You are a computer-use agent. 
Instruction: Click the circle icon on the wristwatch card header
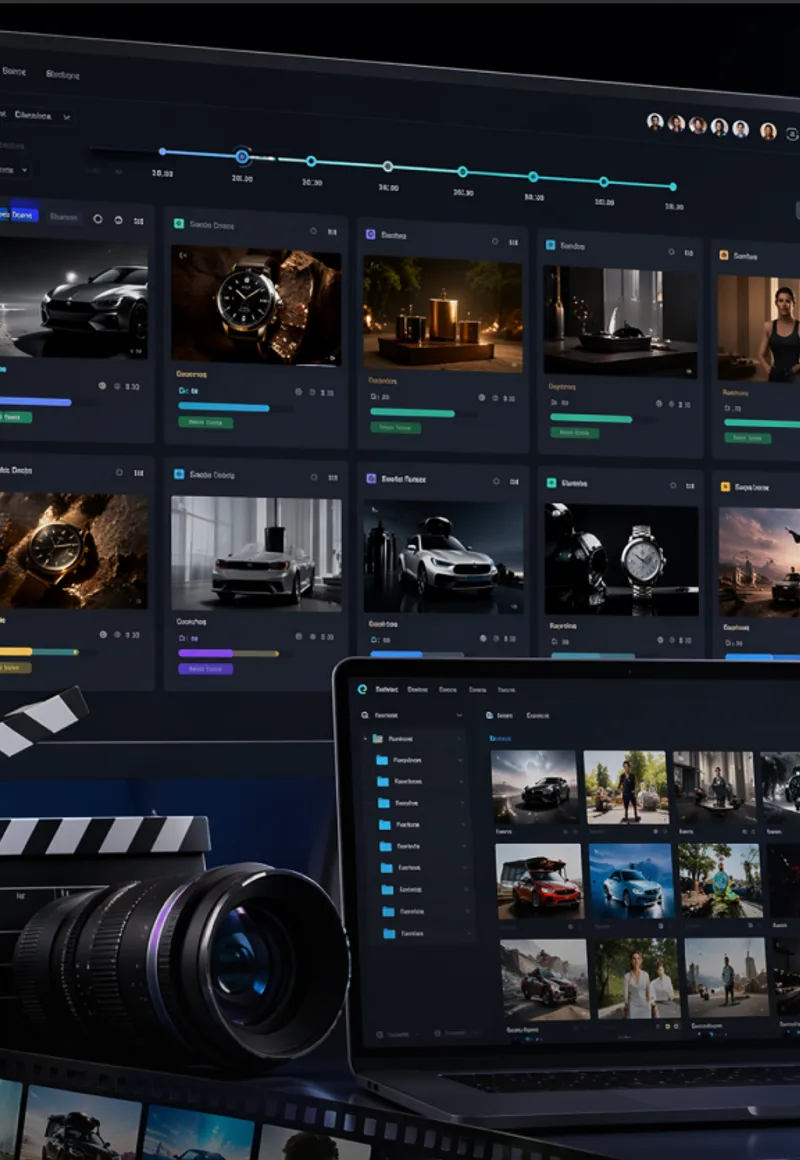pyautogui.click(x=315, y=231)
